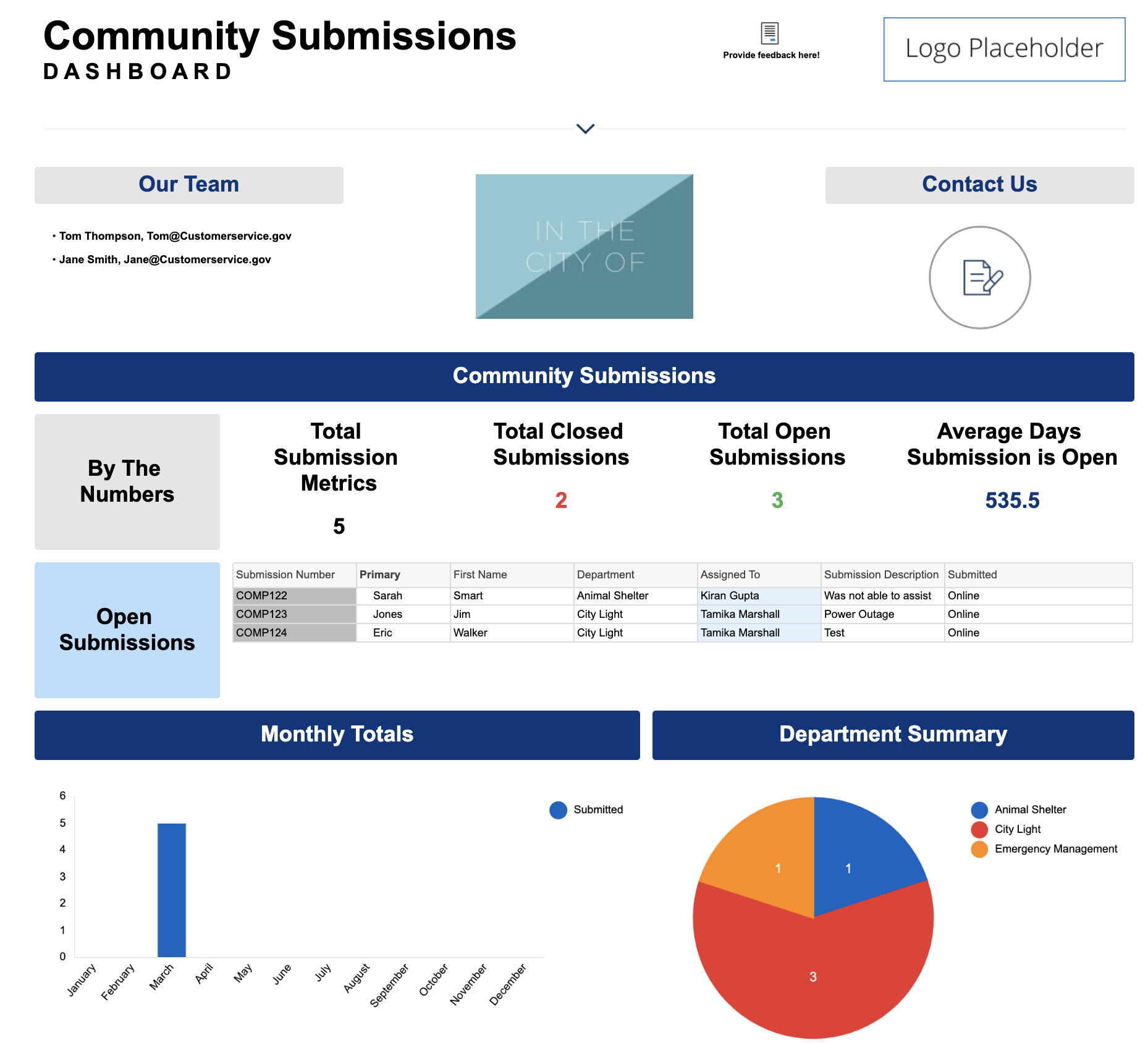Click the Logo Placeholder image
The image size is (1148, 1043).
(x=1004, y=48)
